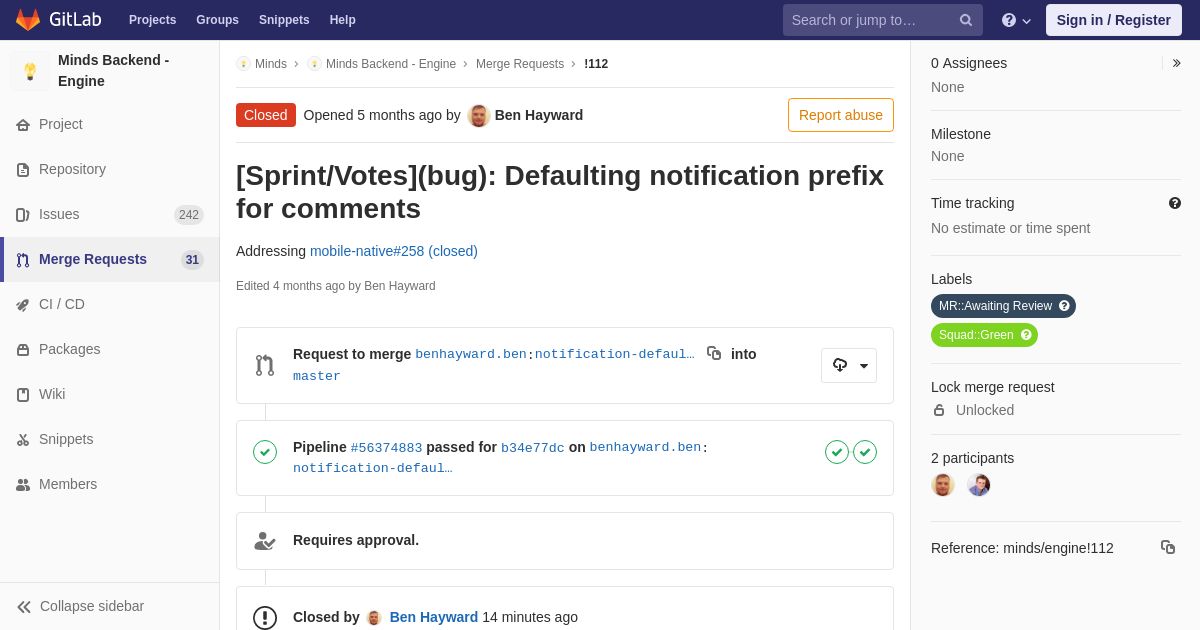Click the Unlocked padlock icon
The width and height of the screenshot is (1200, 630).
tap(939, 410)
